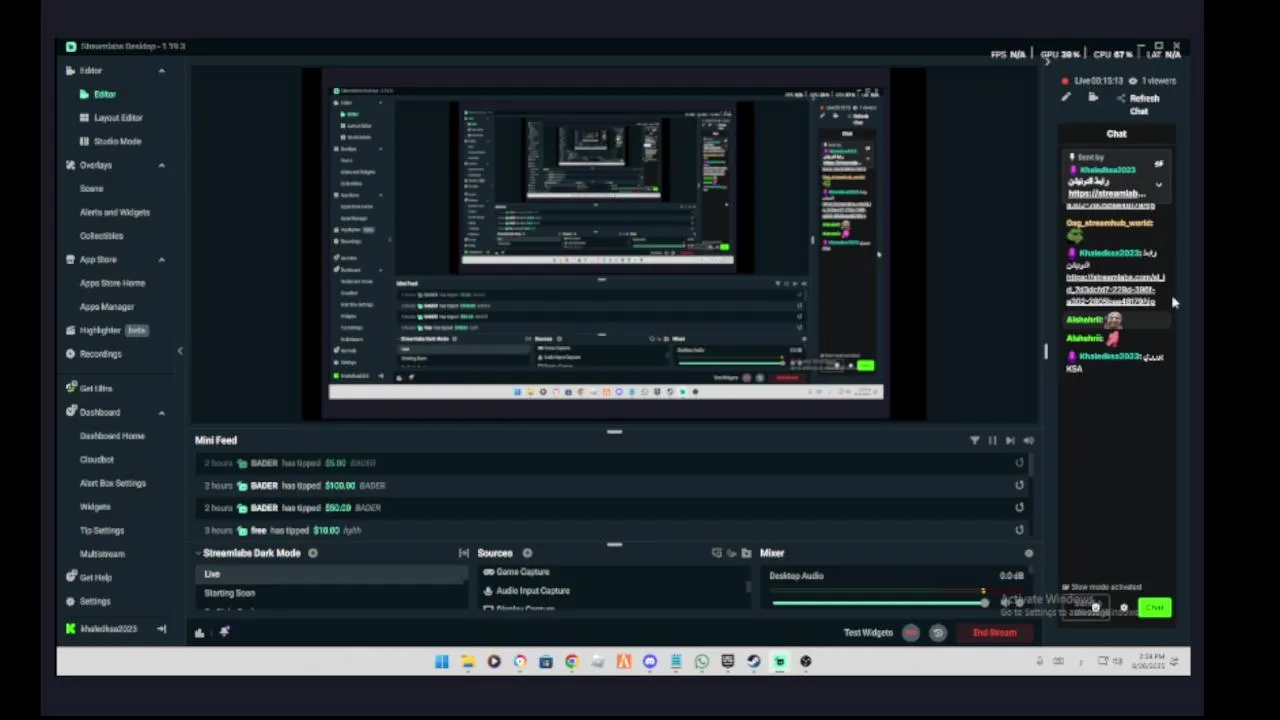Open the streamlabs.com link in chat
Screen dimensions: 1280x720
pyautogui.click(x=1115, y=289)
